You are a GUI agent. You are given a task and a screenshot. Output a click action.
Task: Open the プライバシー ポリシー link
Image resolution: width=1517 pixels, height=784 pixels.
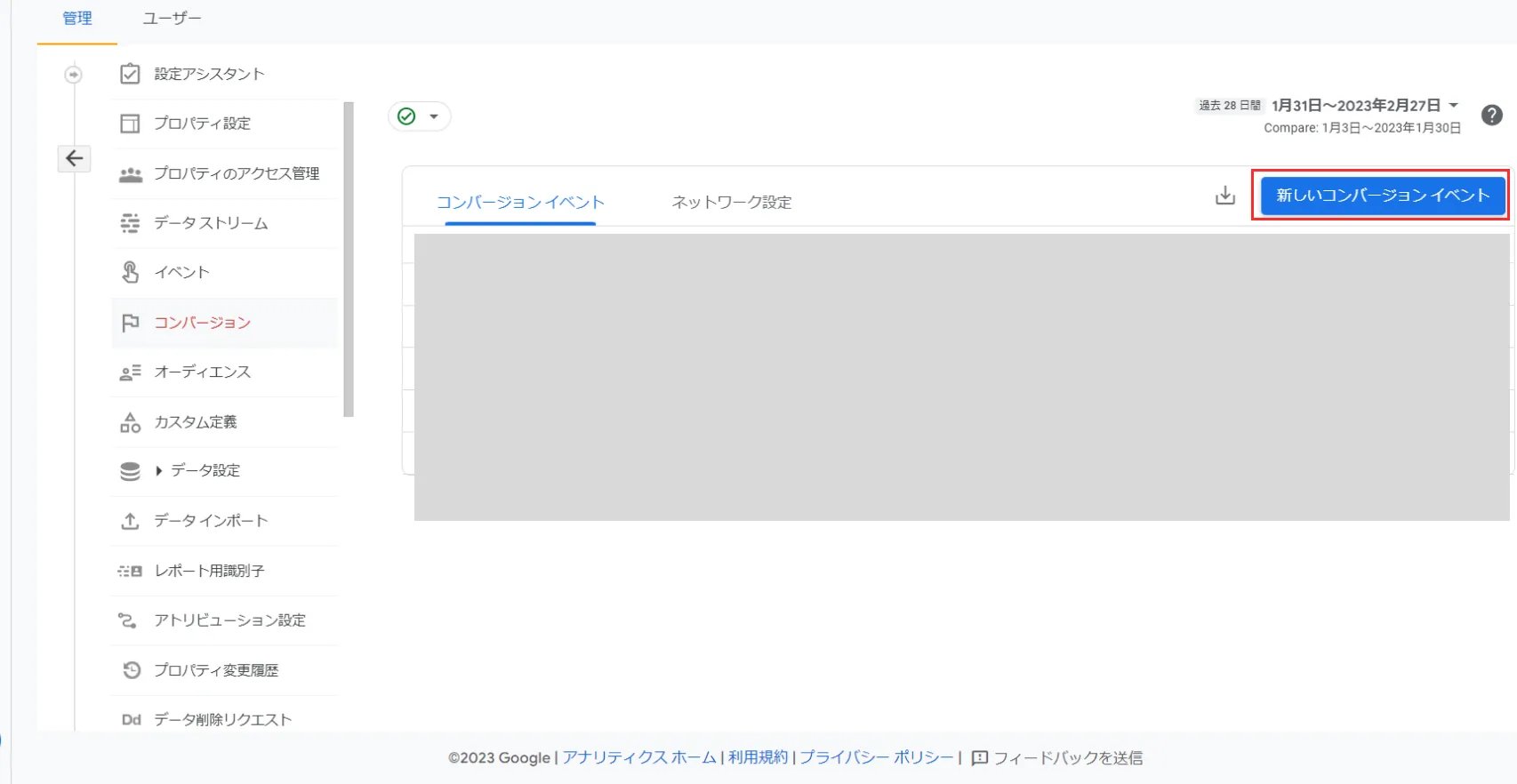coord(876,757)
